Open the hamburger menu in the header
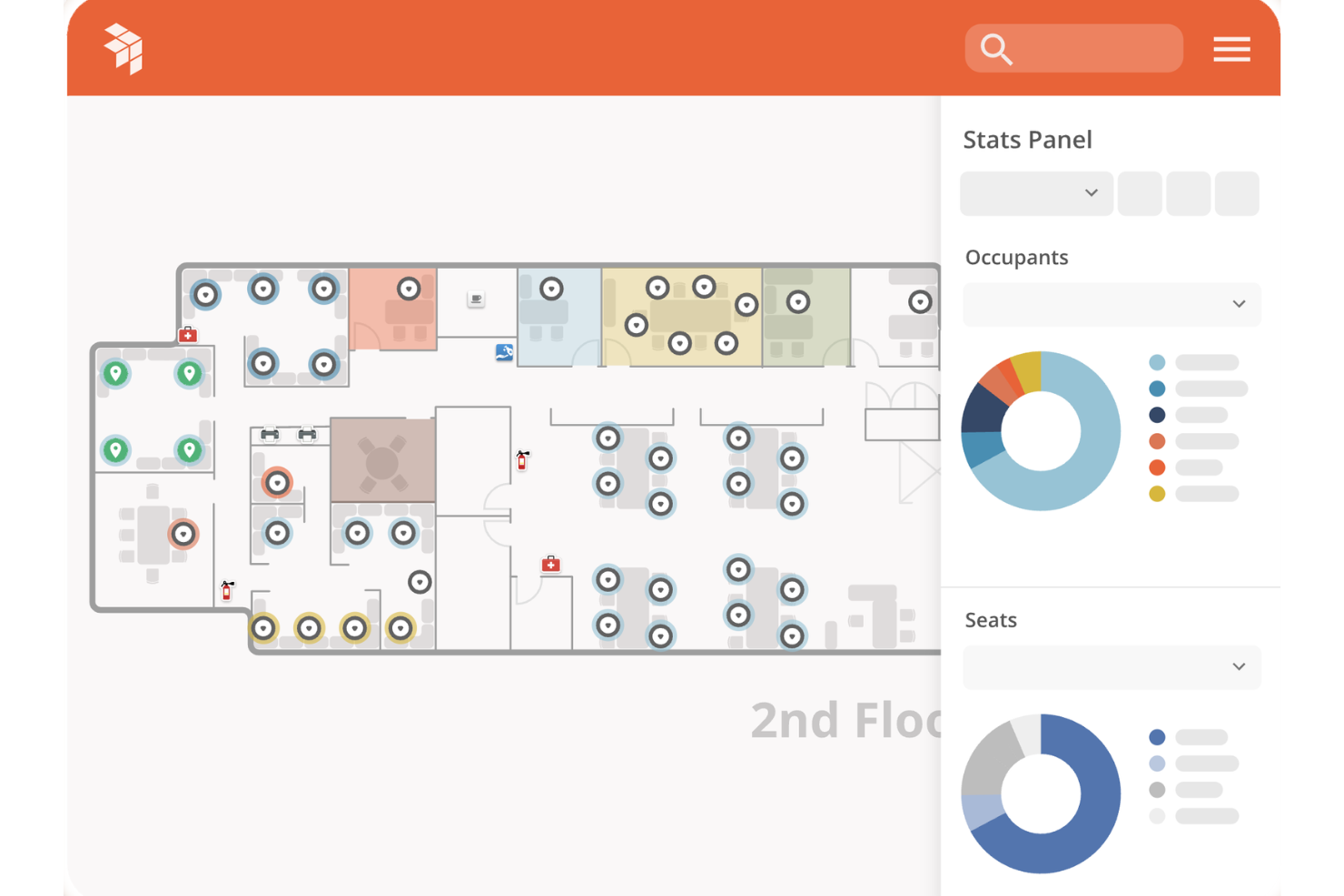This screenshot has height=896, width=1344. (1231, 49)
